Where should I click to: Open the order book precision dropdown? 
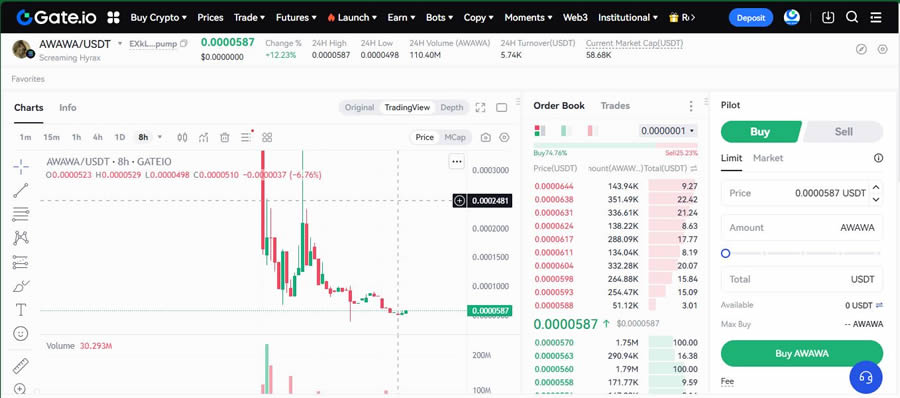point(668,131)
